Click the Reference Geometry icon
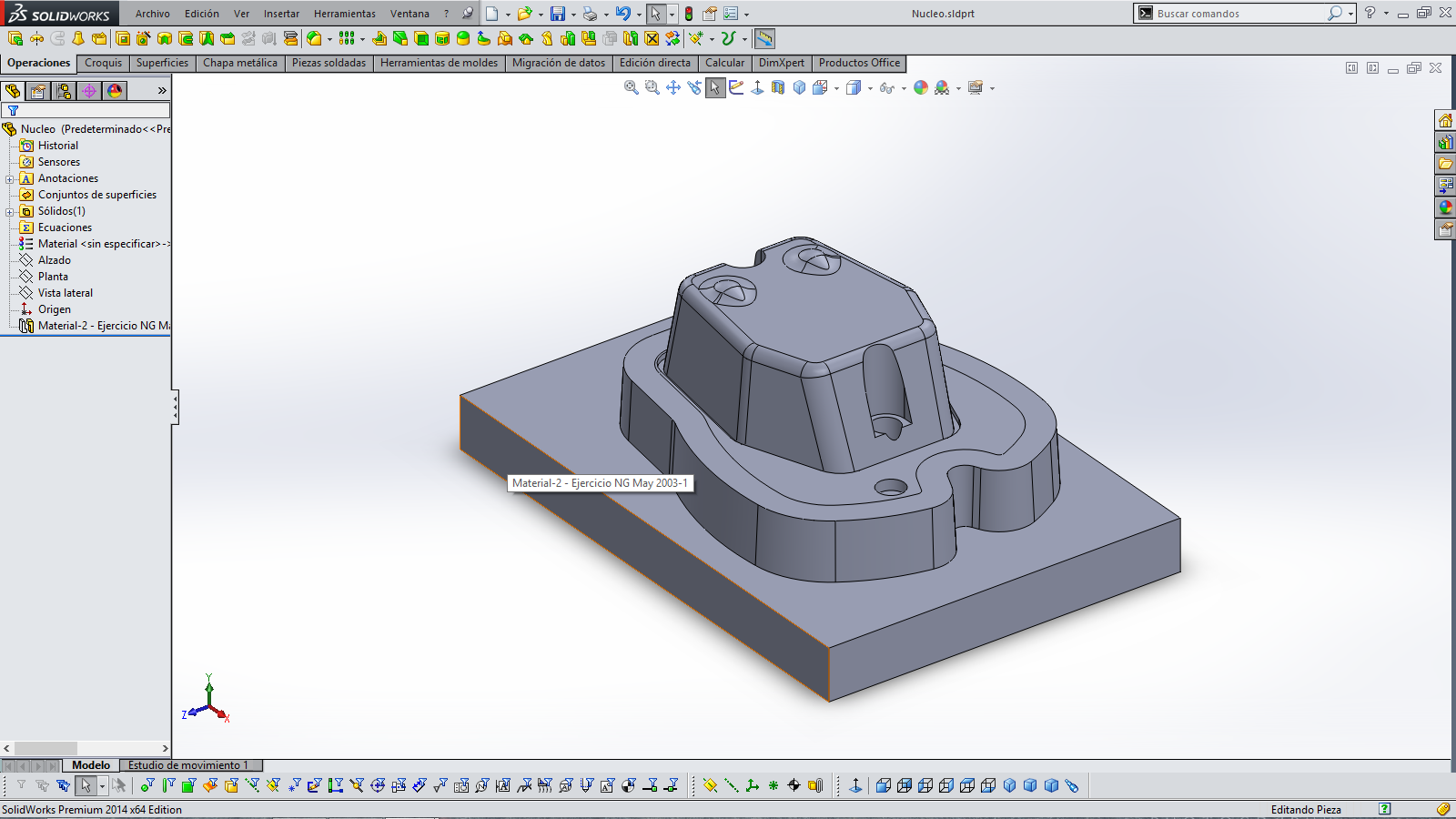 pos(696,38)
